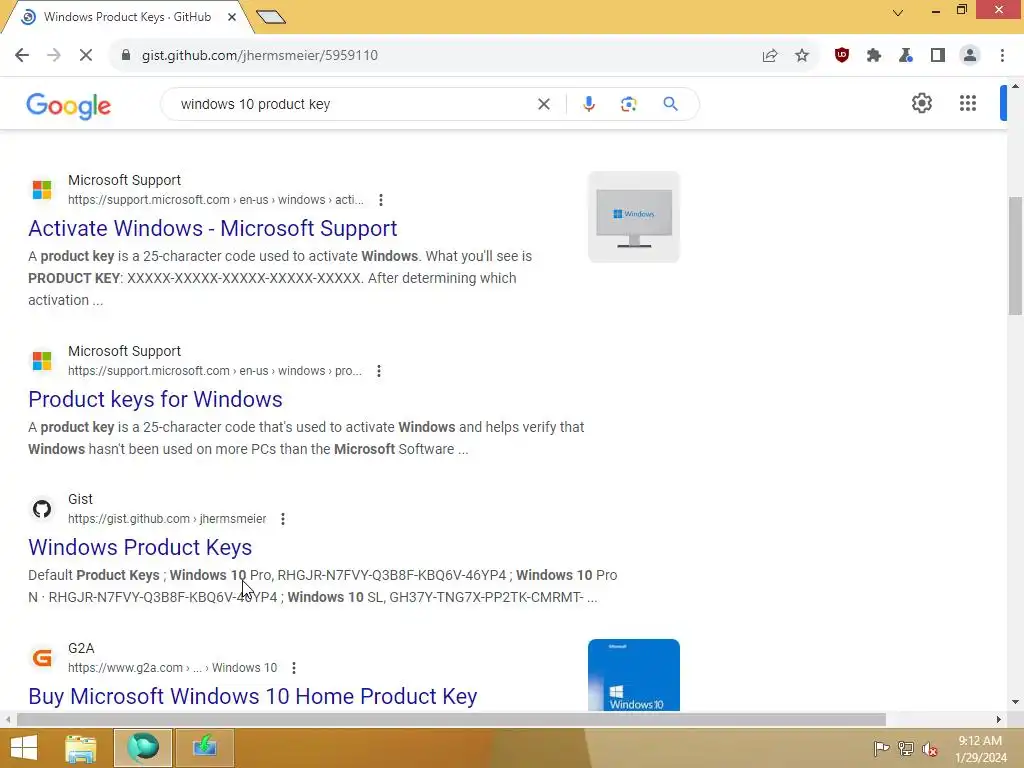Open Action Center flag icon

(x=881, y=748)
